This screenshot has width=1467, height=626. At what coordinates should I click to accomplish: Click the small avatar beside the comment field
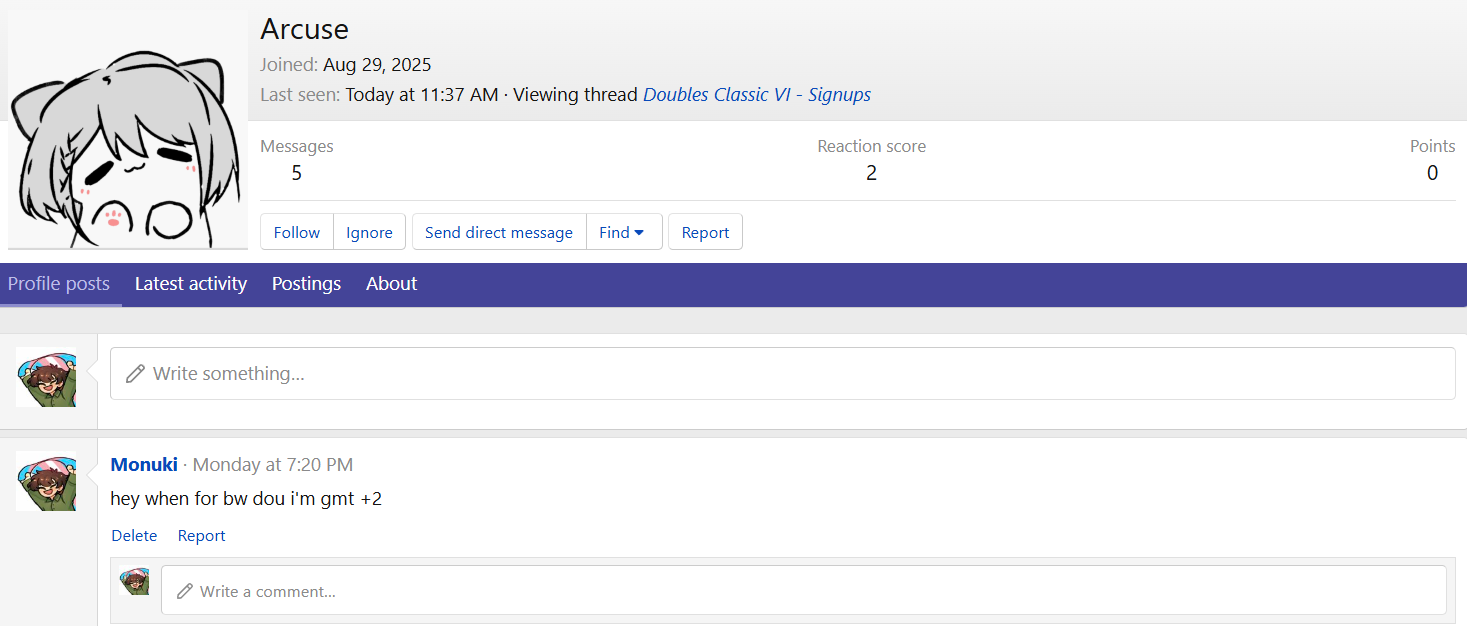[x=134, y=582]
